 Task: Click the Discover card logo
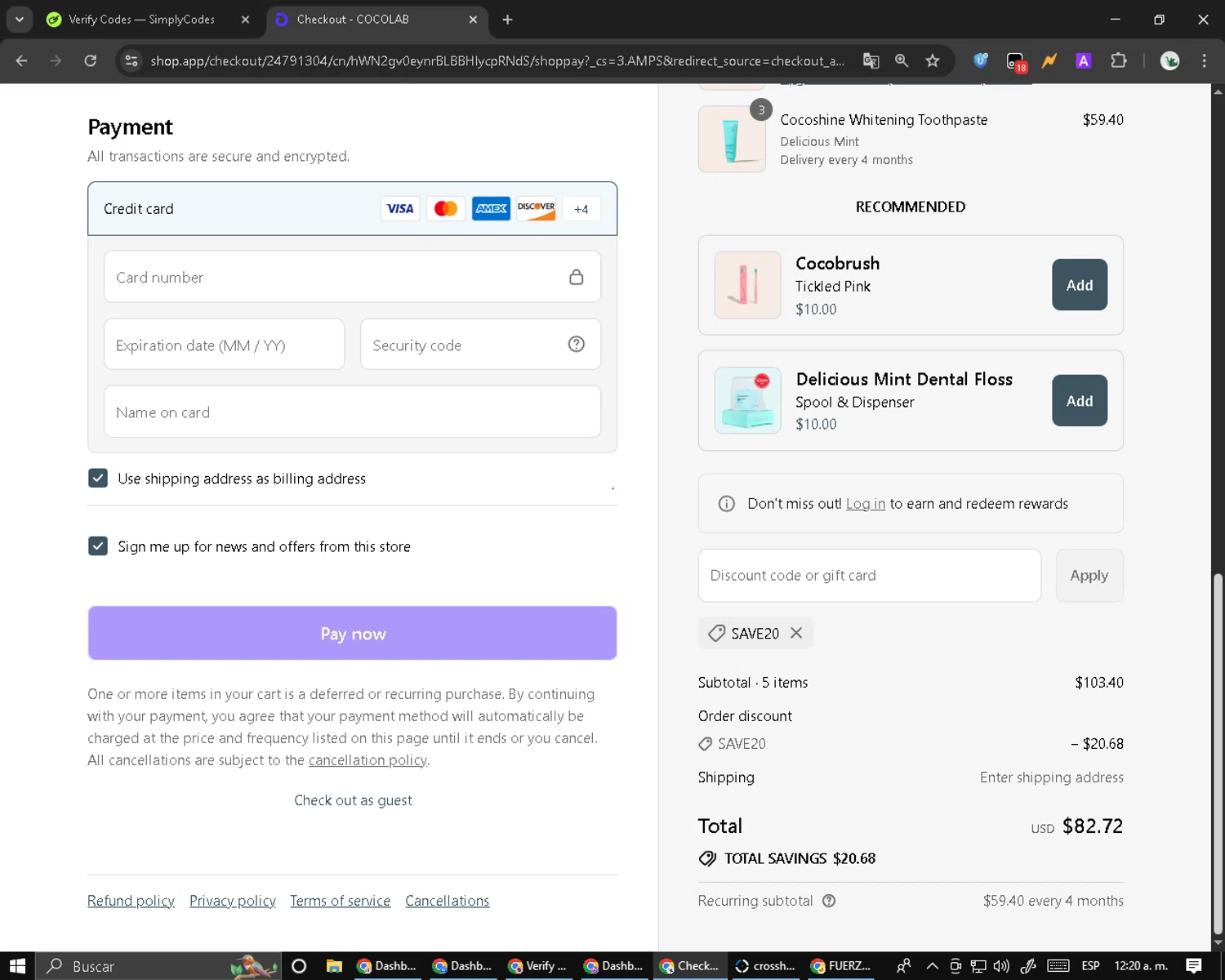(x=537, y=209)
